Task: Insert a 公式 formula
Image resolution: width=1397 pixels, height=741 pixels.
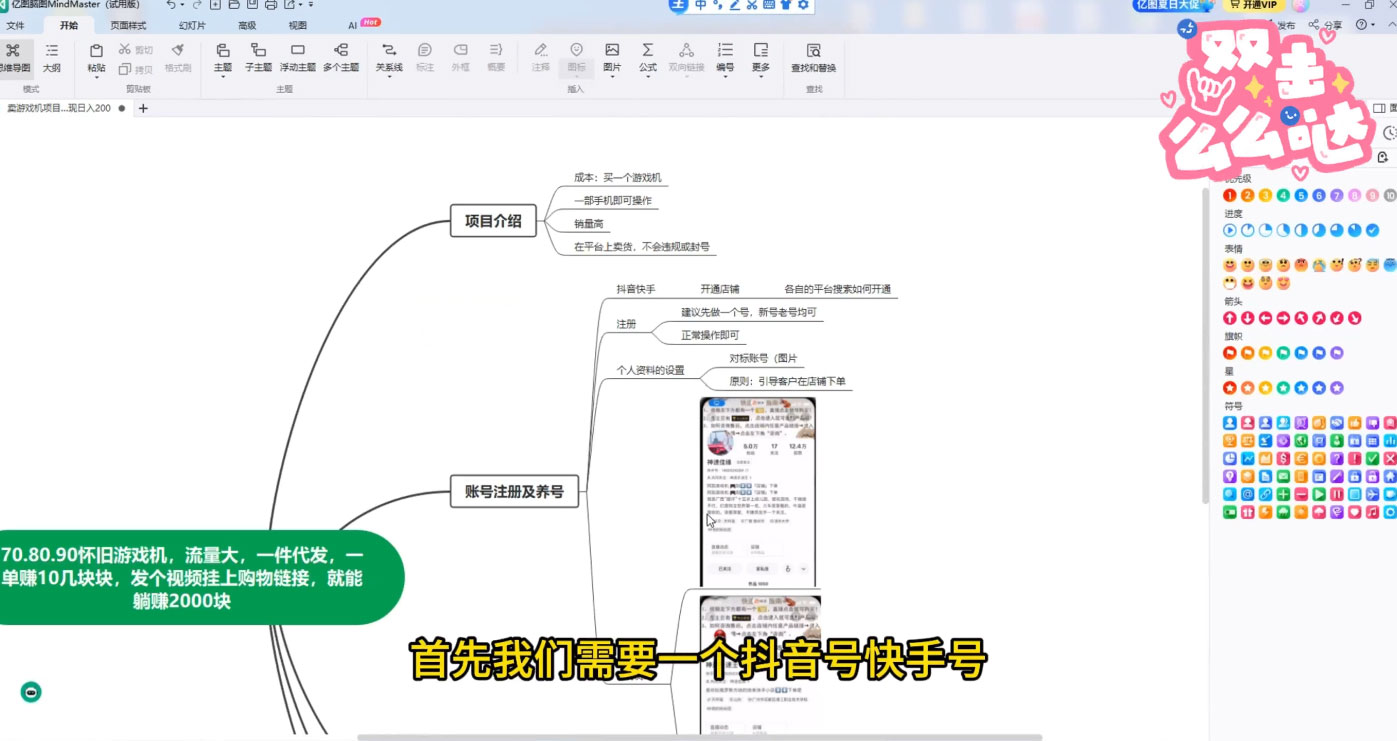Action: point(647,57)
